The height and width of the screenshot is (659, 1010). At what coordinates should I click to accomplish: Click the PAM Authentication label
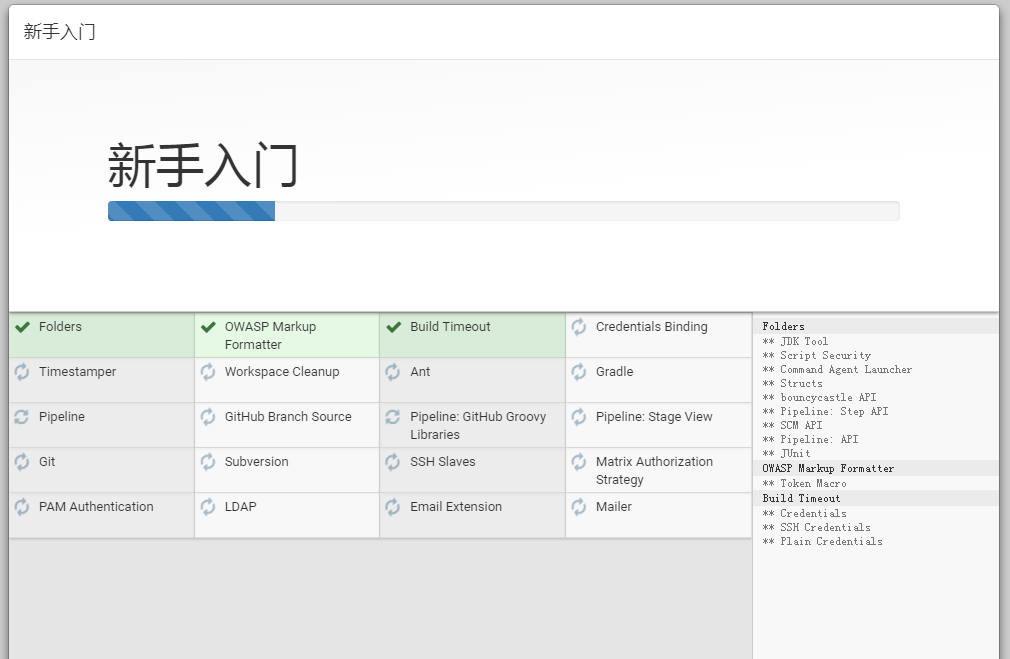(96, 507)
